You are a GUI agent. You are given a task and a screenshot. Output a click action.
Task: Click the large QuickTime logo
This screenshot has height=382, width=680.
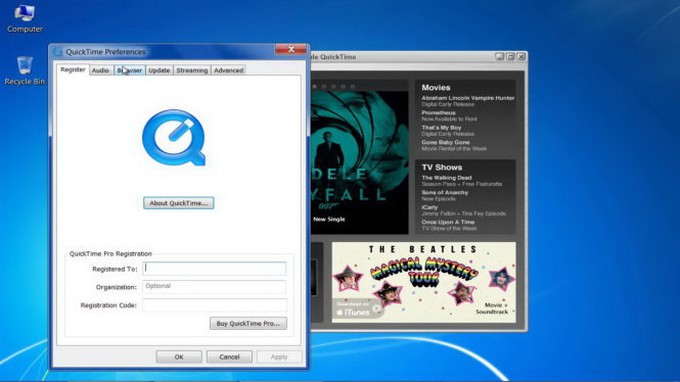coord(174,137)
